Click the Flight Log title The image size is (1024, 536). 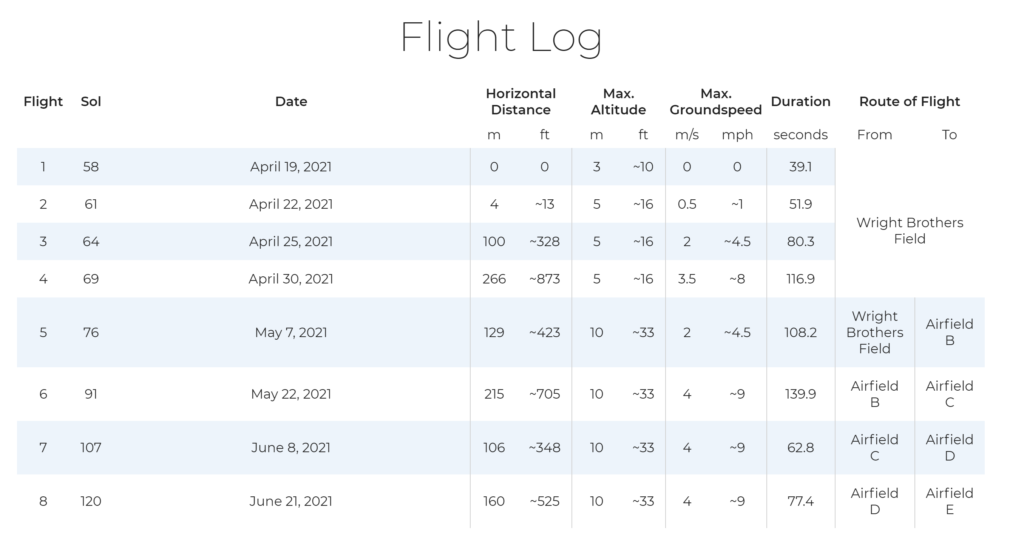[x=501, y=38]
